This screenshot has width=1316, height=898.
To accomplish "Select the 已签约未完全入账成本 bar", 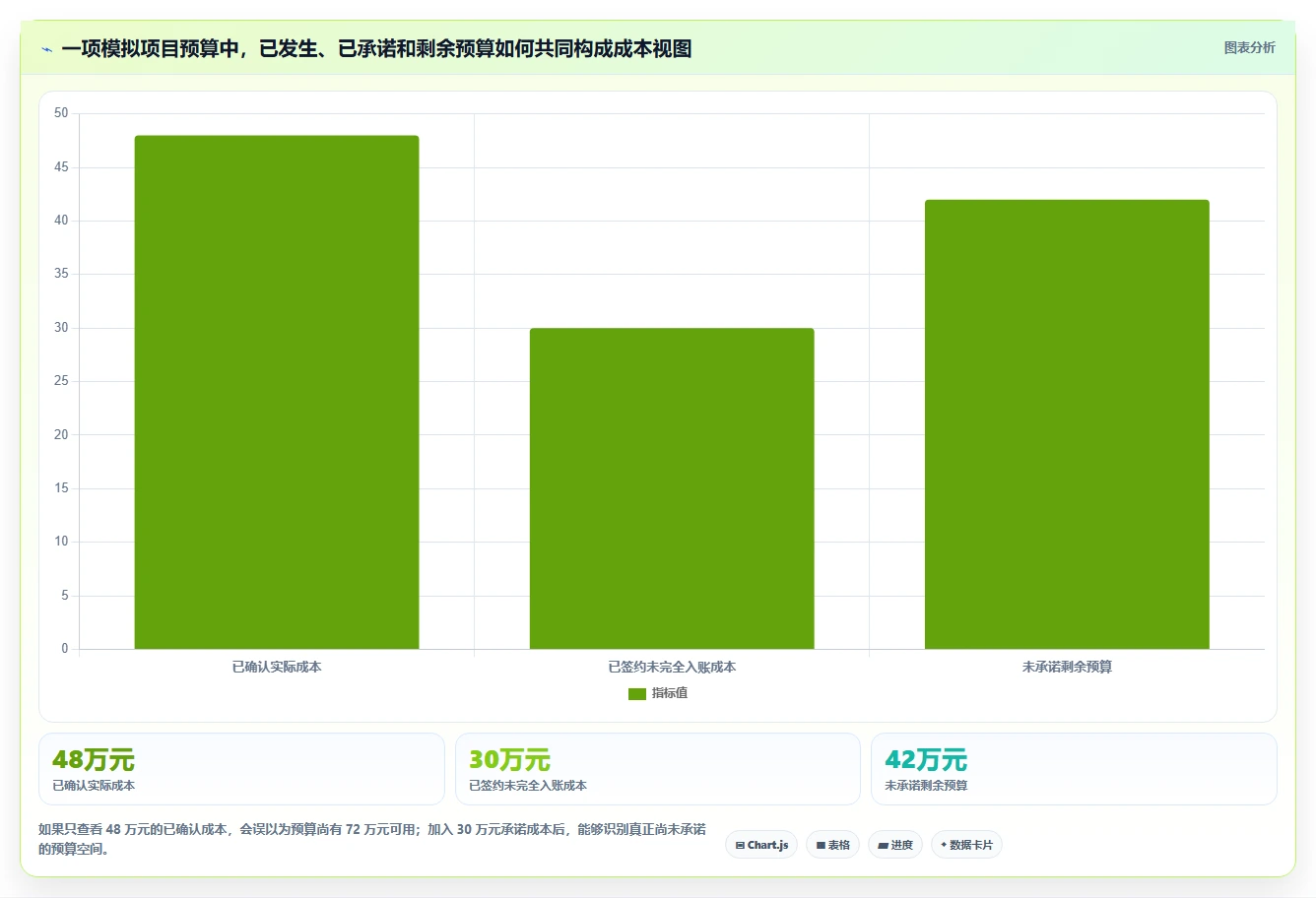I will coord(672,488).
